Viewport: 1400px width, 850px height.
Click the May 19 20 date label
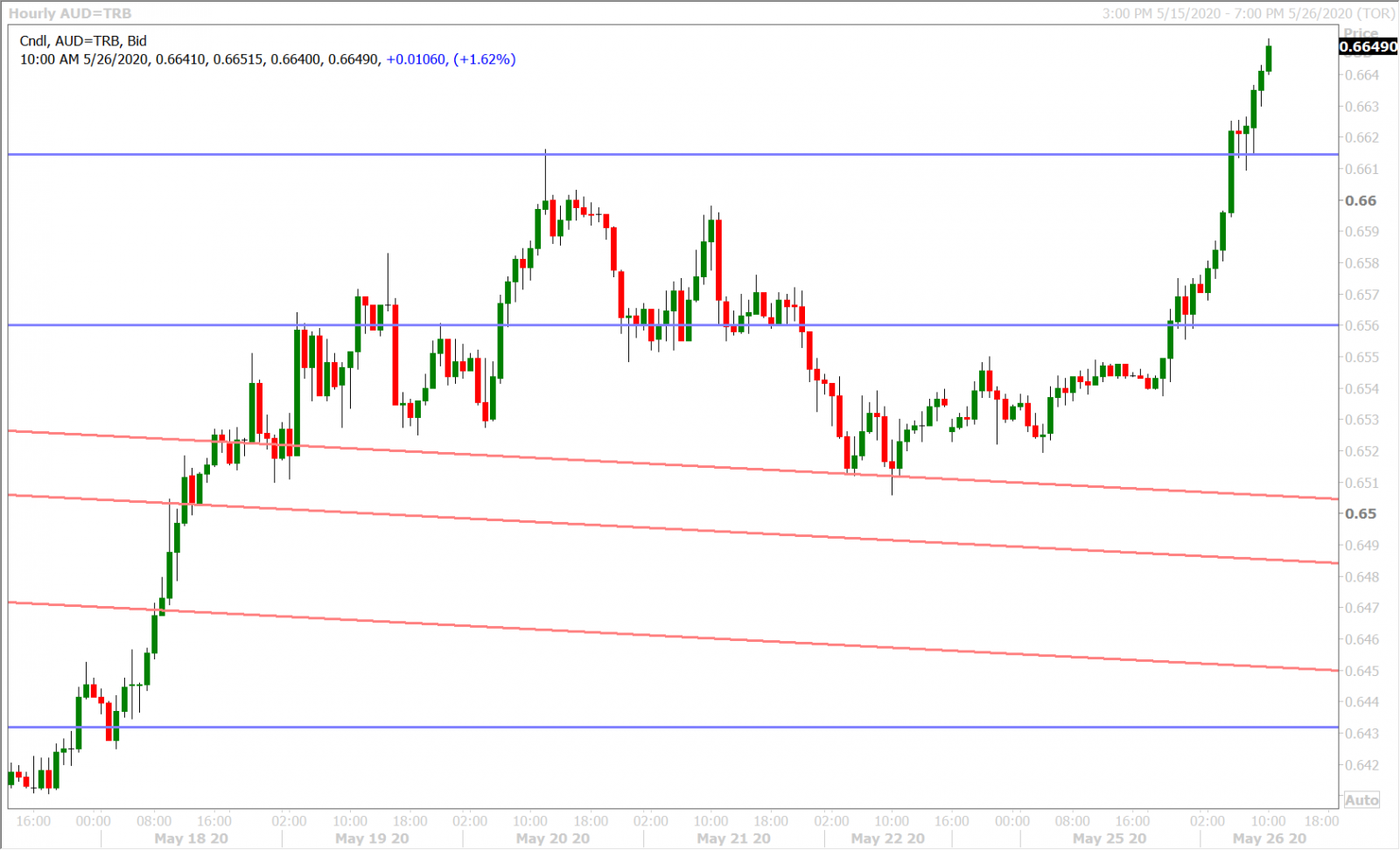click(x=372, y=839)
